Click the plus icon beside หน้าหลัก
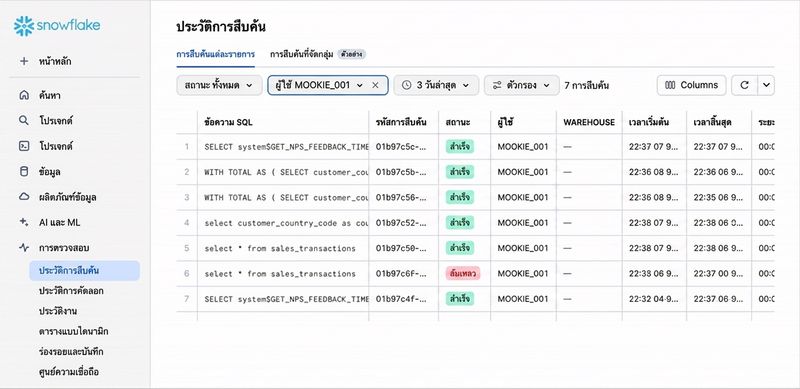The width and height of the screenshot is (800, 389). 24,61
